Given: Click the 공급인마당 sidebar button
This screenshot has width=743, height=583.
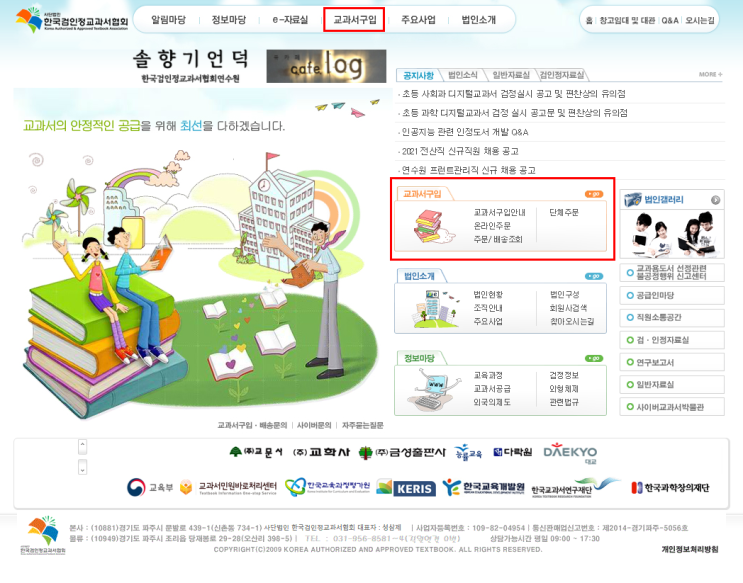Looking at the screenshot, I should click(x=672, y=295).
